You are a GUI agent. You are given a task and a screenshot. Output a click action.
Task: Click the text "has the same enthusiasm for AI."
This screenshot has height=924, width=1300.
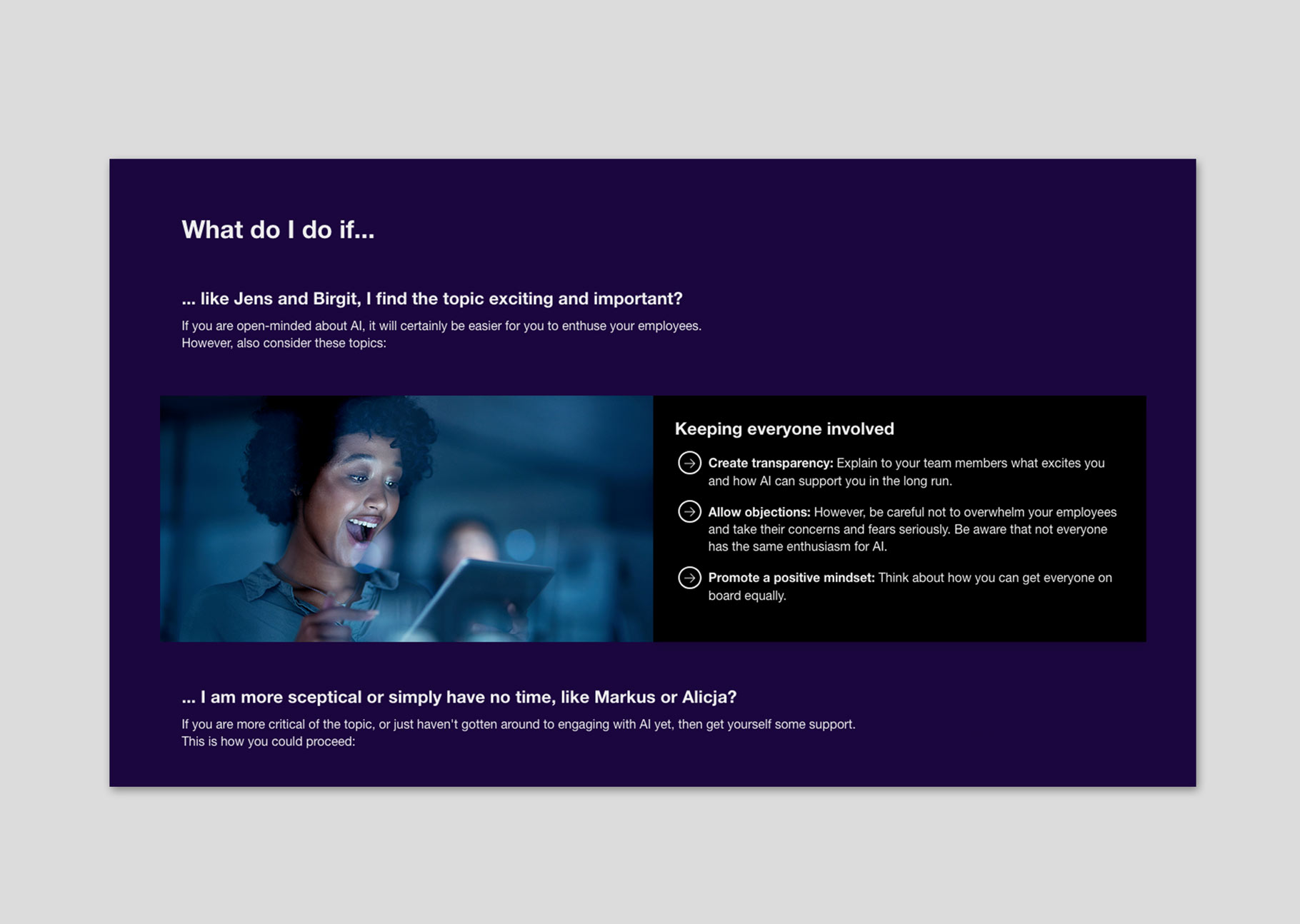[797, 547]
